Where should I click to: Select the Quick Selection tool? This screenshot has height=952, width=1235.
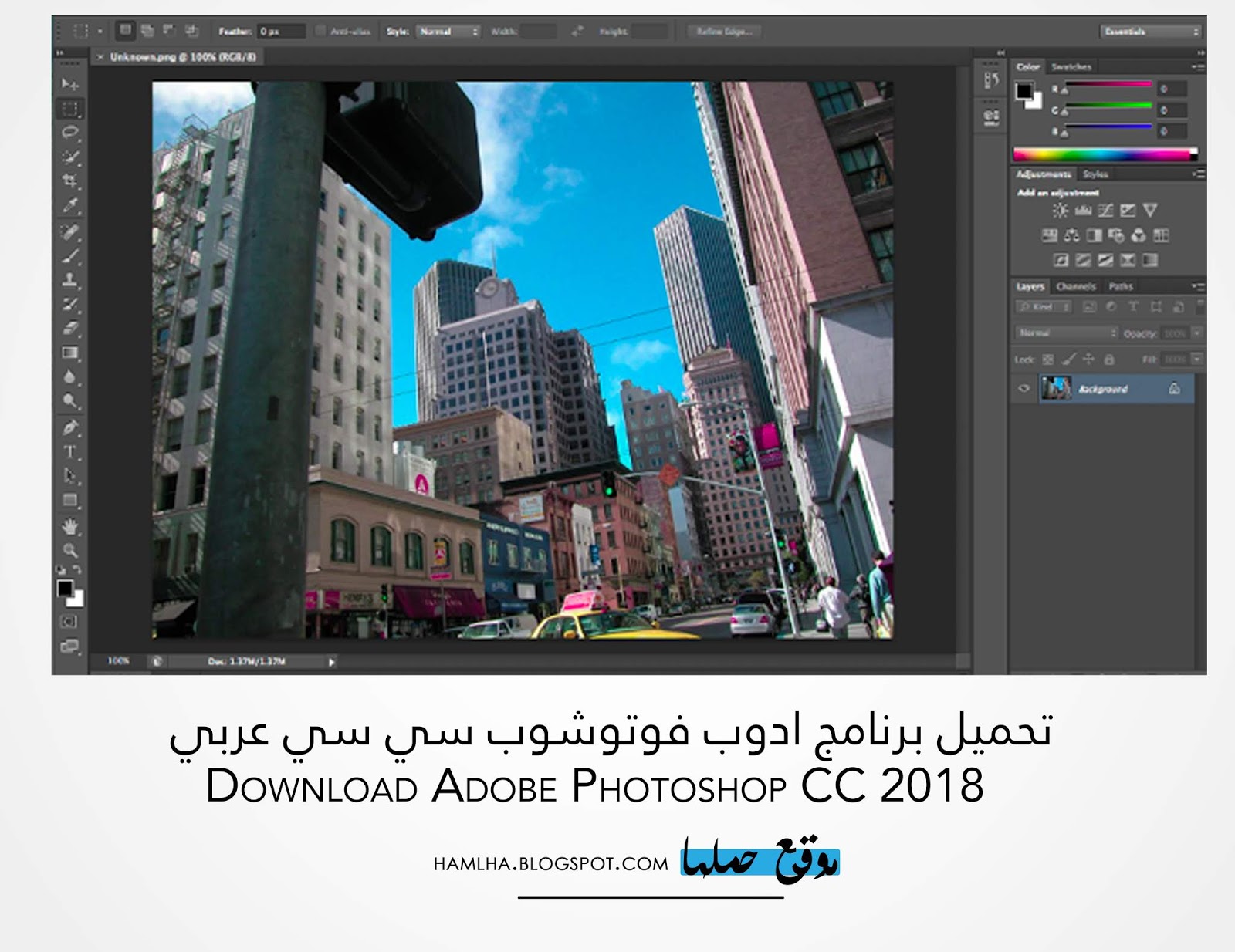[70, 157]
